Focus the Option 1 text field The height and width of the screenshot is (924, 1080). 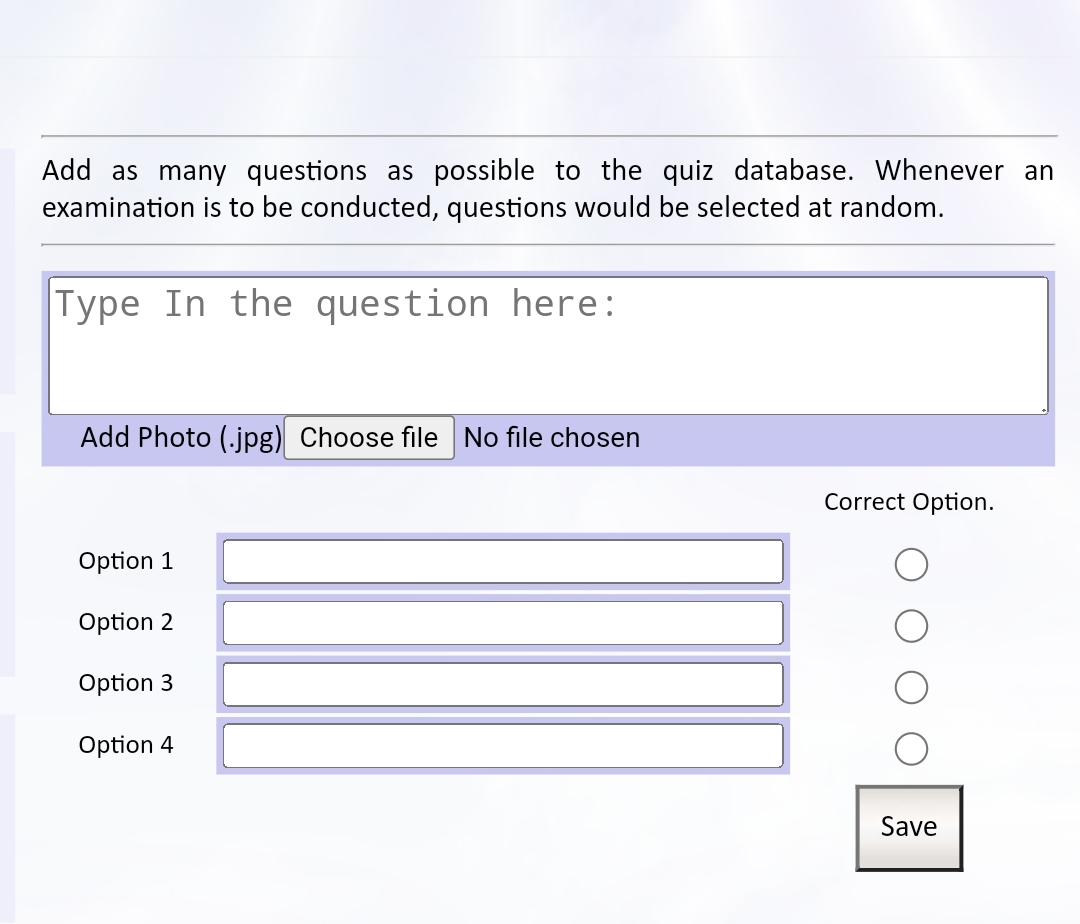pyautogui.click(x=502, y=561)
